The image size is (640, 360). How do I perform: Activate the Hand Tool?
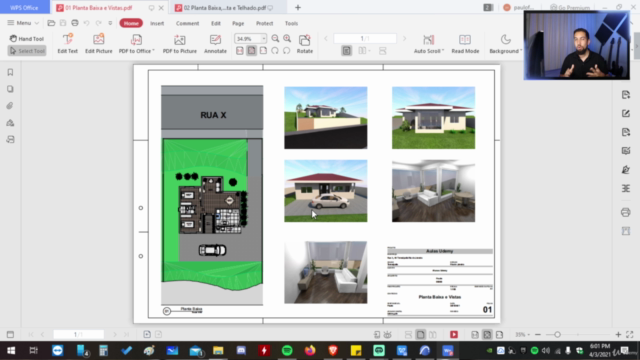(27, 39)
